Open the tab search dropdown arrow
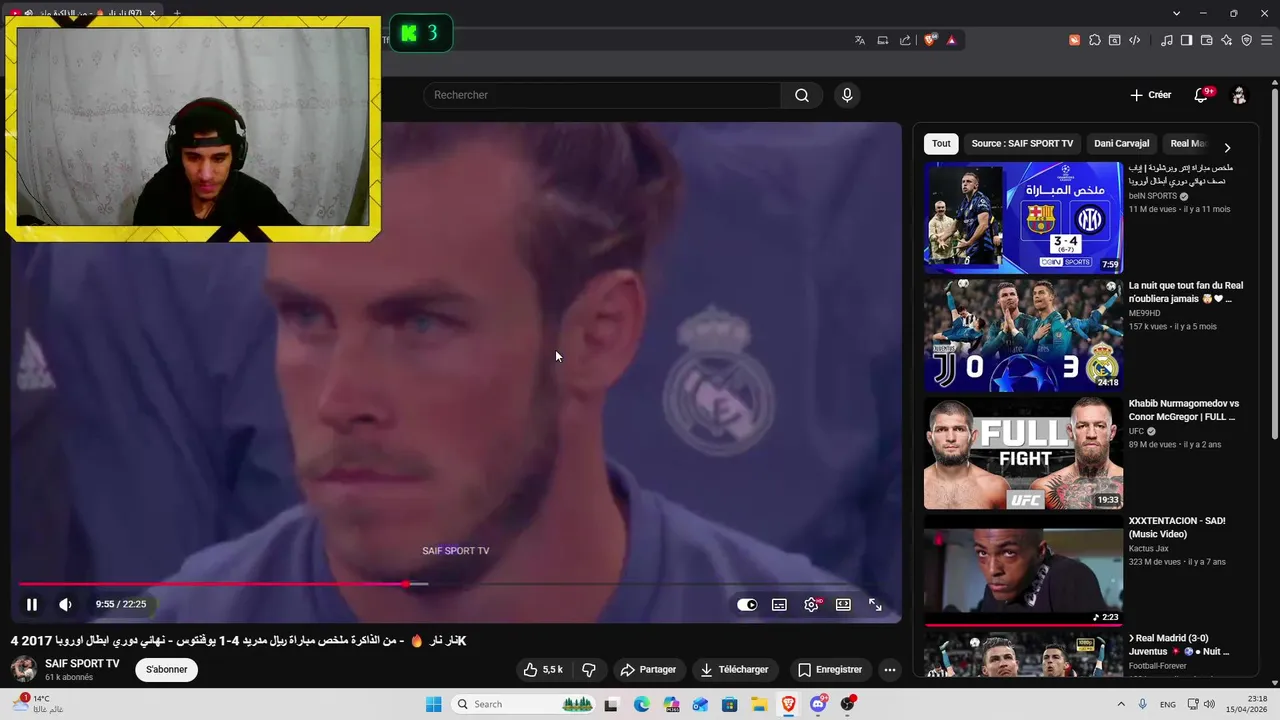Screen dimensions: 1280x720 tap(1177, 13)
